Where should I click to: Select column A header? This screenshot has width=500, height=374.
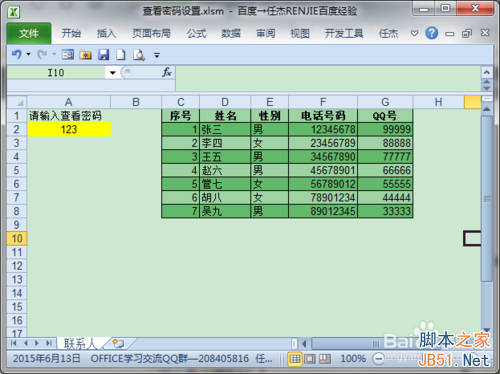click(69, 102)
